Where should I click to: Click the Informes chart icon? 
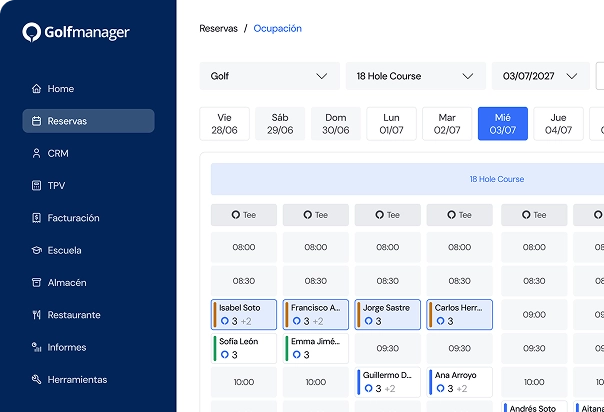36,347
